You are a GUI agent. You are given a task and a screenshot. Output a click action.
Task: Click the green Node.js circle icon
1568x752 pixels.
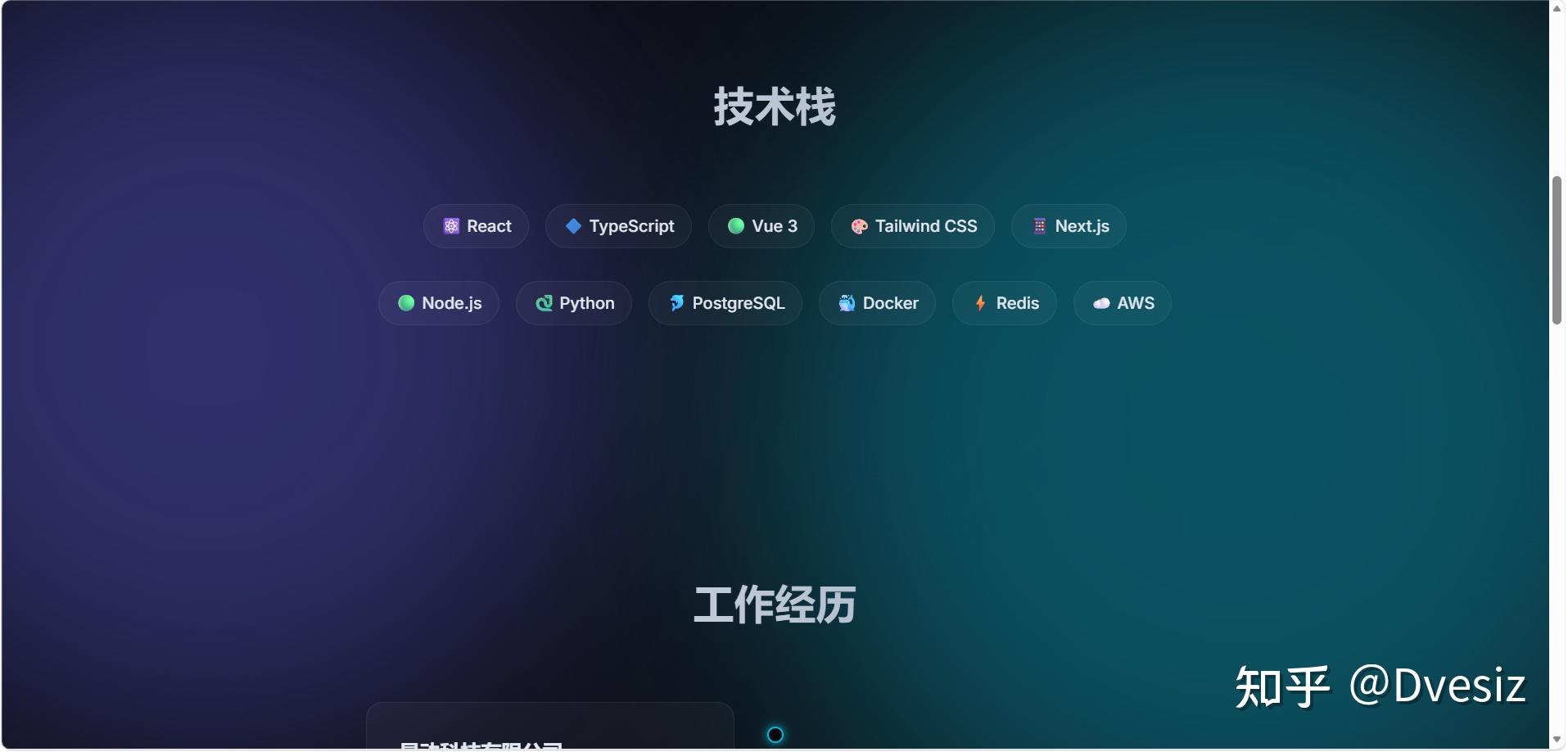coord(406,303)
